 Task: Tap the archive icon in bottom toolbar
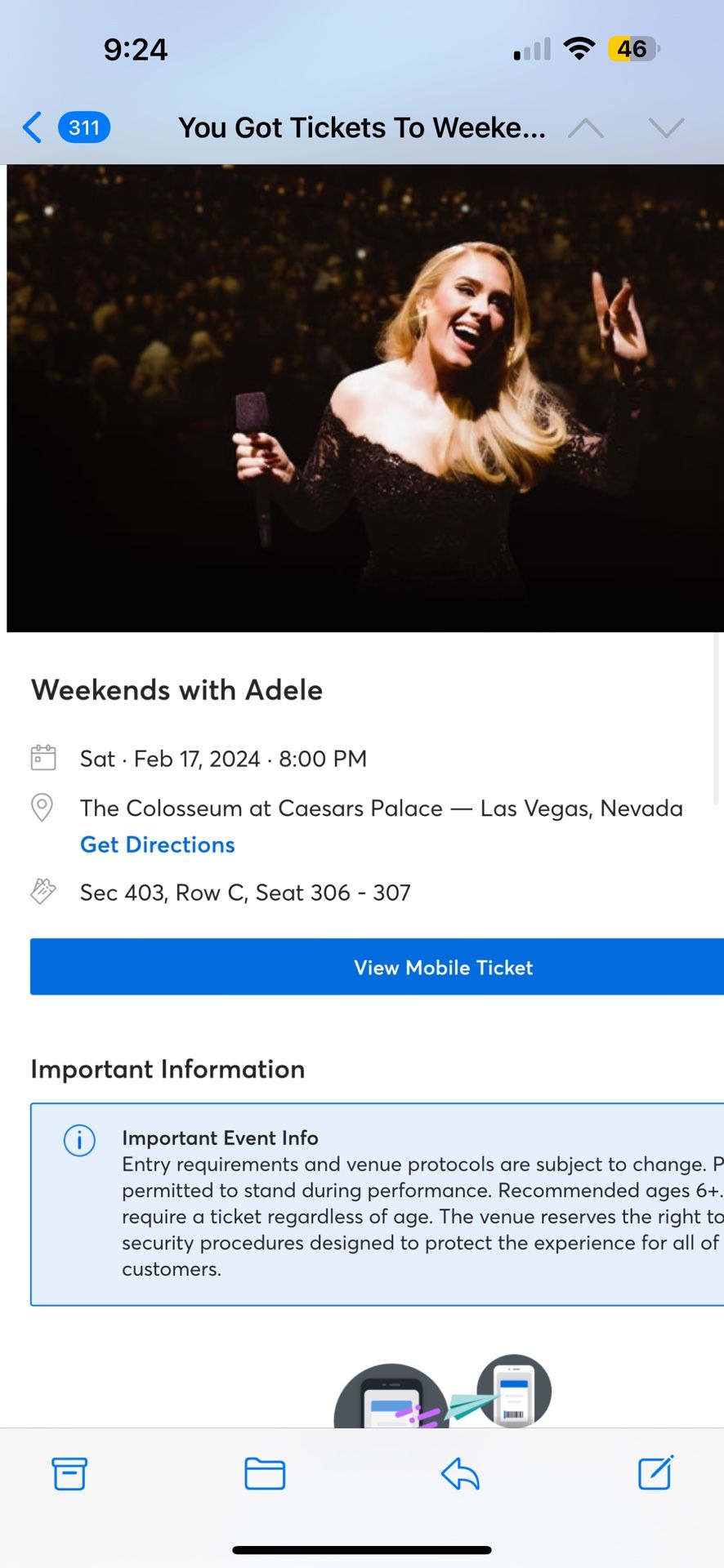pos(69,1473)
